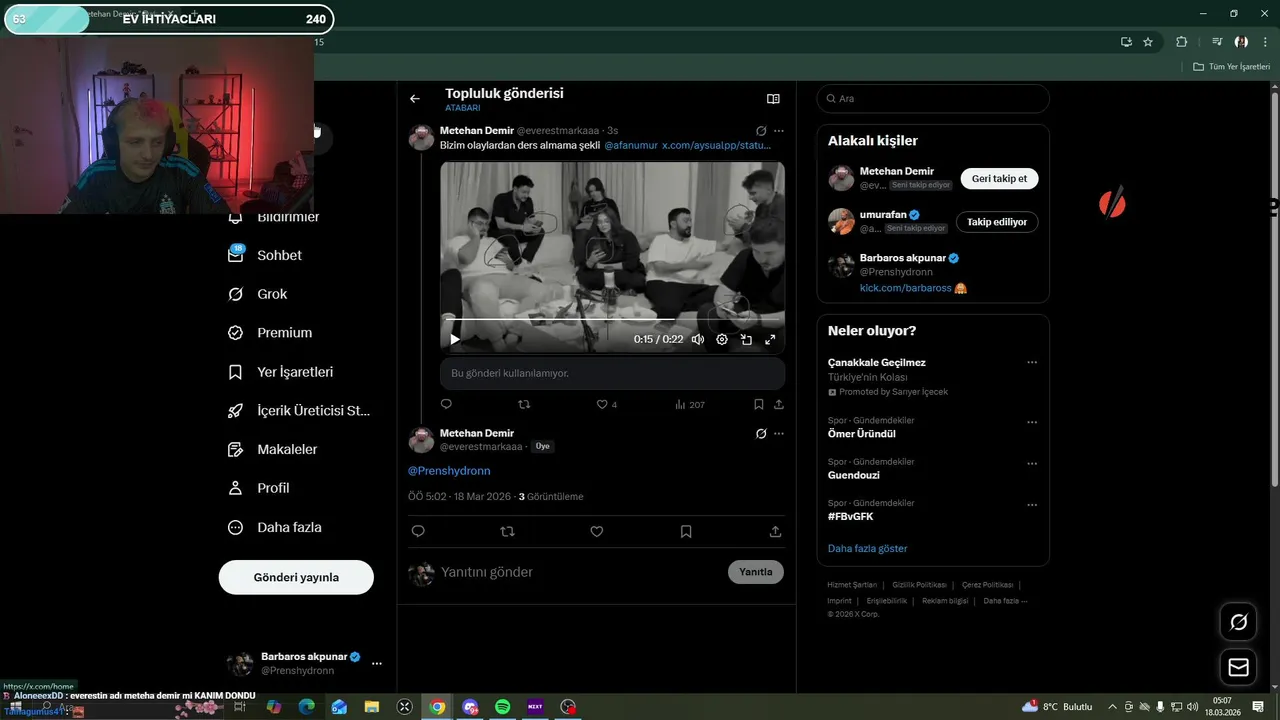1280x720 pixels.
Task: Click Takip ediliyor for umurafan
Action: tap(997, 222)
